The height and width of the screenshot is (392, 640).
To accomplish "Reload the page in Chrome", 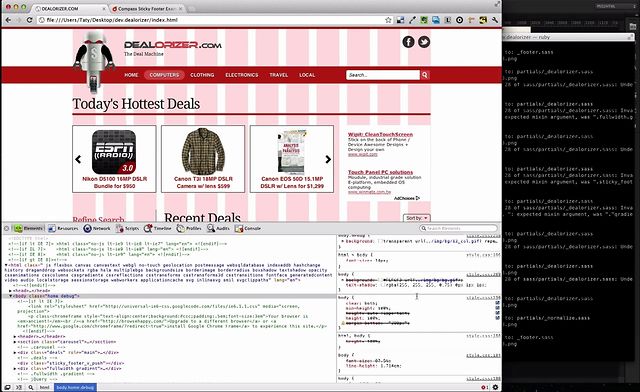I will [29, 20].
